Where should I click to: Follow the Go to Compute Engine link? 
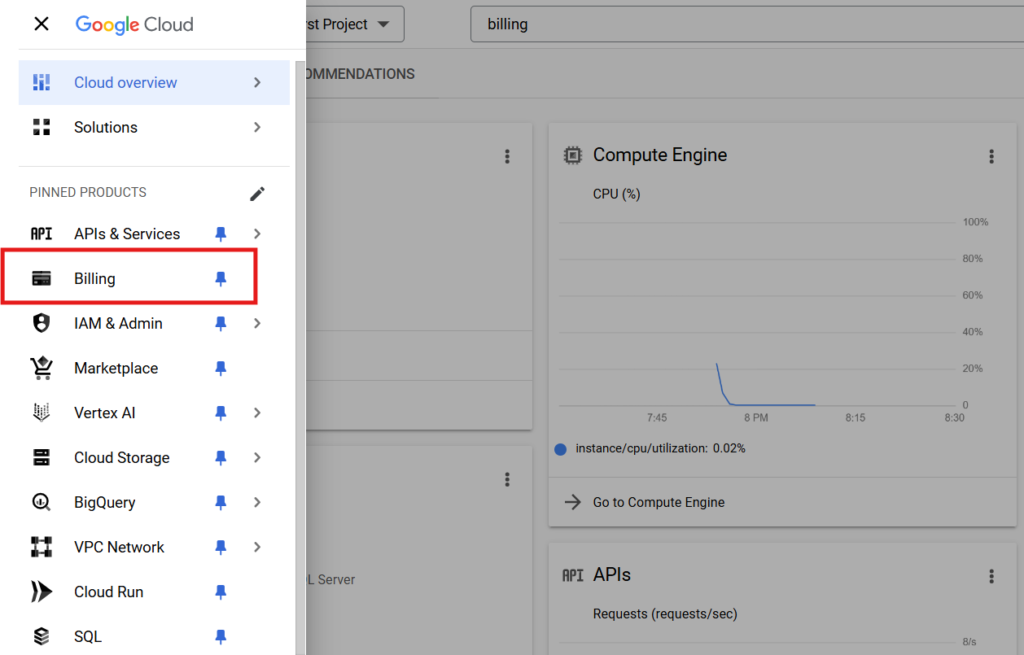coord(658,502)
